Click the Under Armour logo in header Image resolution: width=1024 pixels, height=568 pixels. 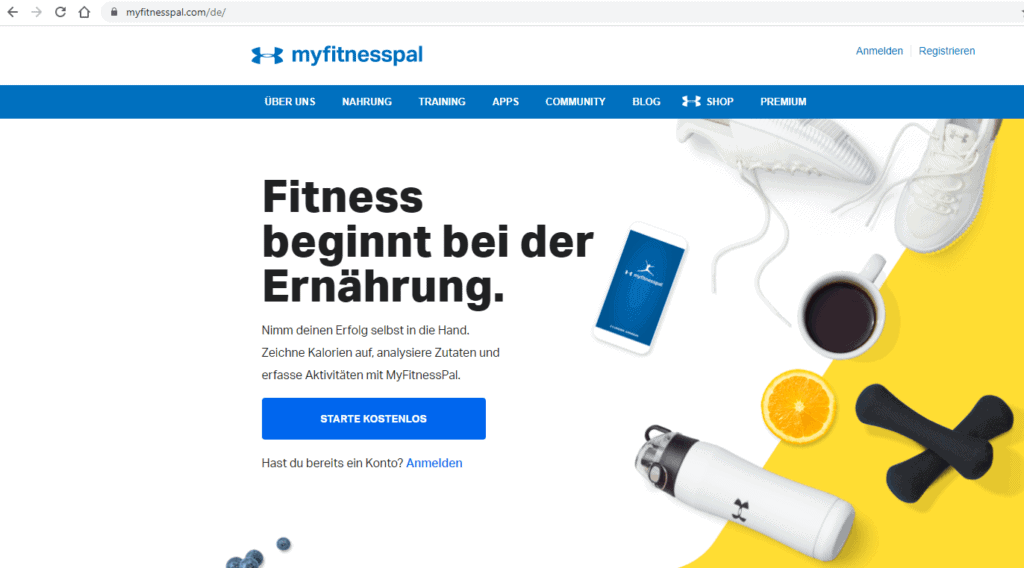pyautogui.click(x=267, y=55)
